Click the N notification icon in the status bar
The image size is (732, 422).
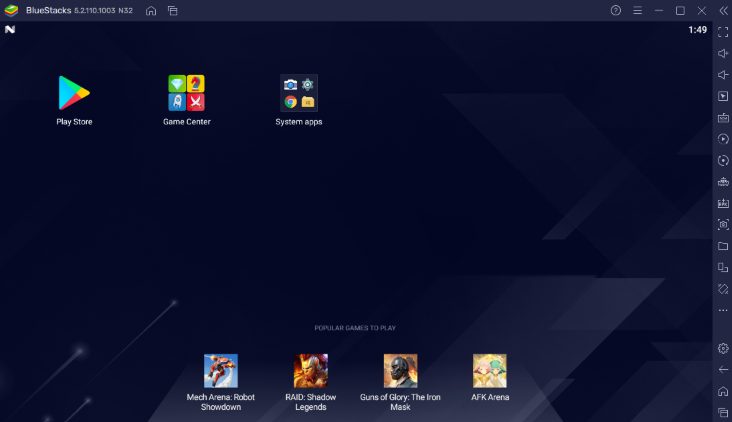10,29
